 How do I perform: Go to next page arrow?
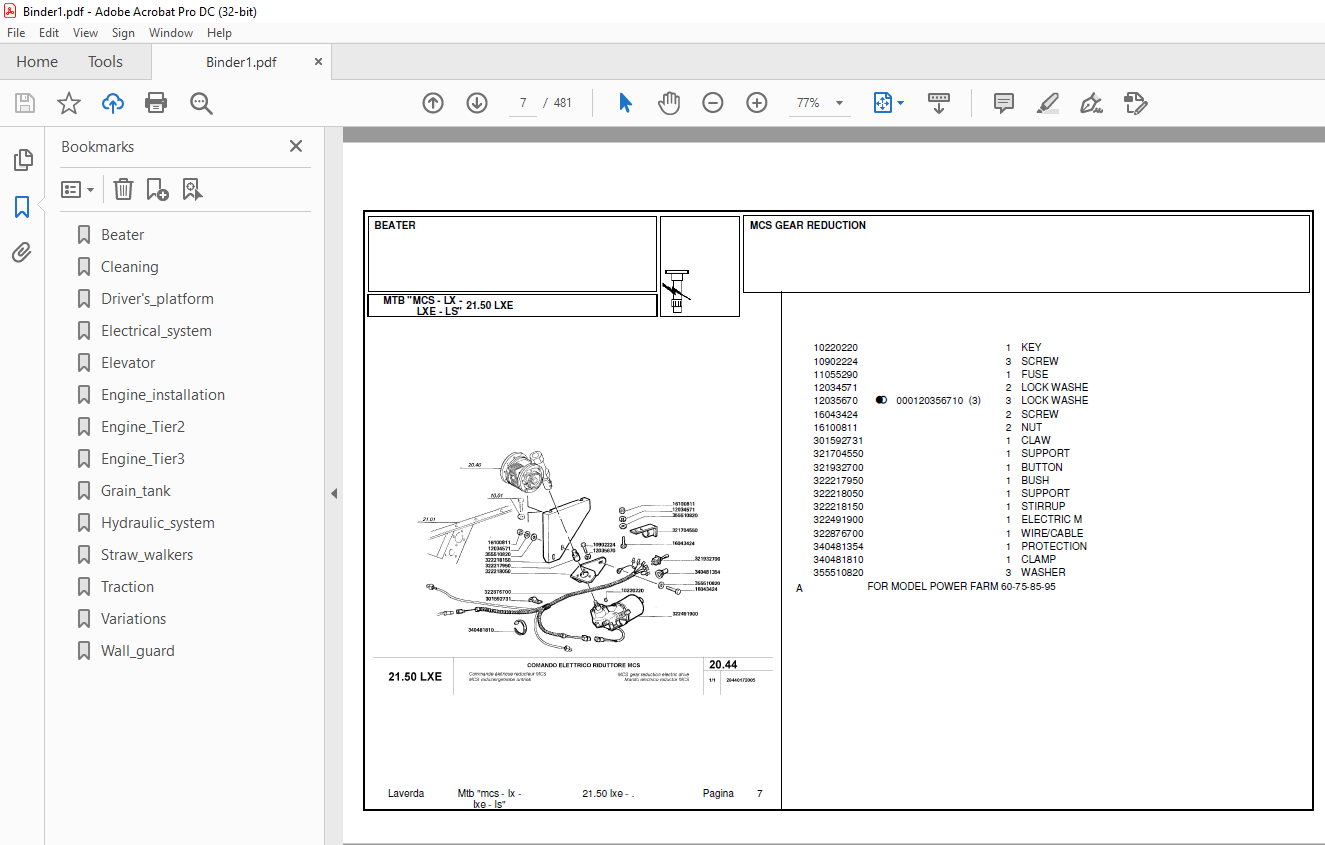(x=477, y=103)
